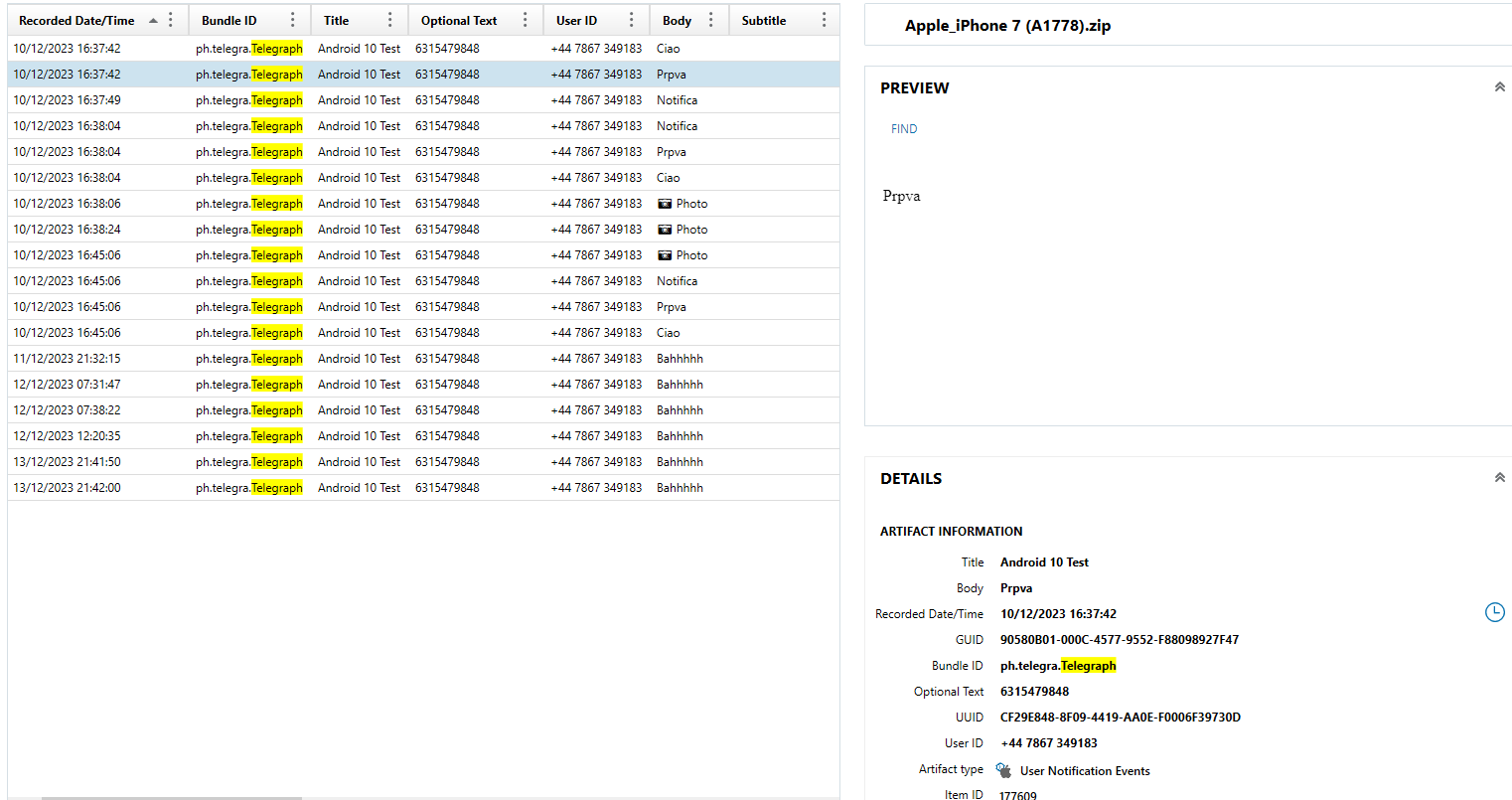Sort by Title column header
The image size is (1512, 800).
[336, 20]
